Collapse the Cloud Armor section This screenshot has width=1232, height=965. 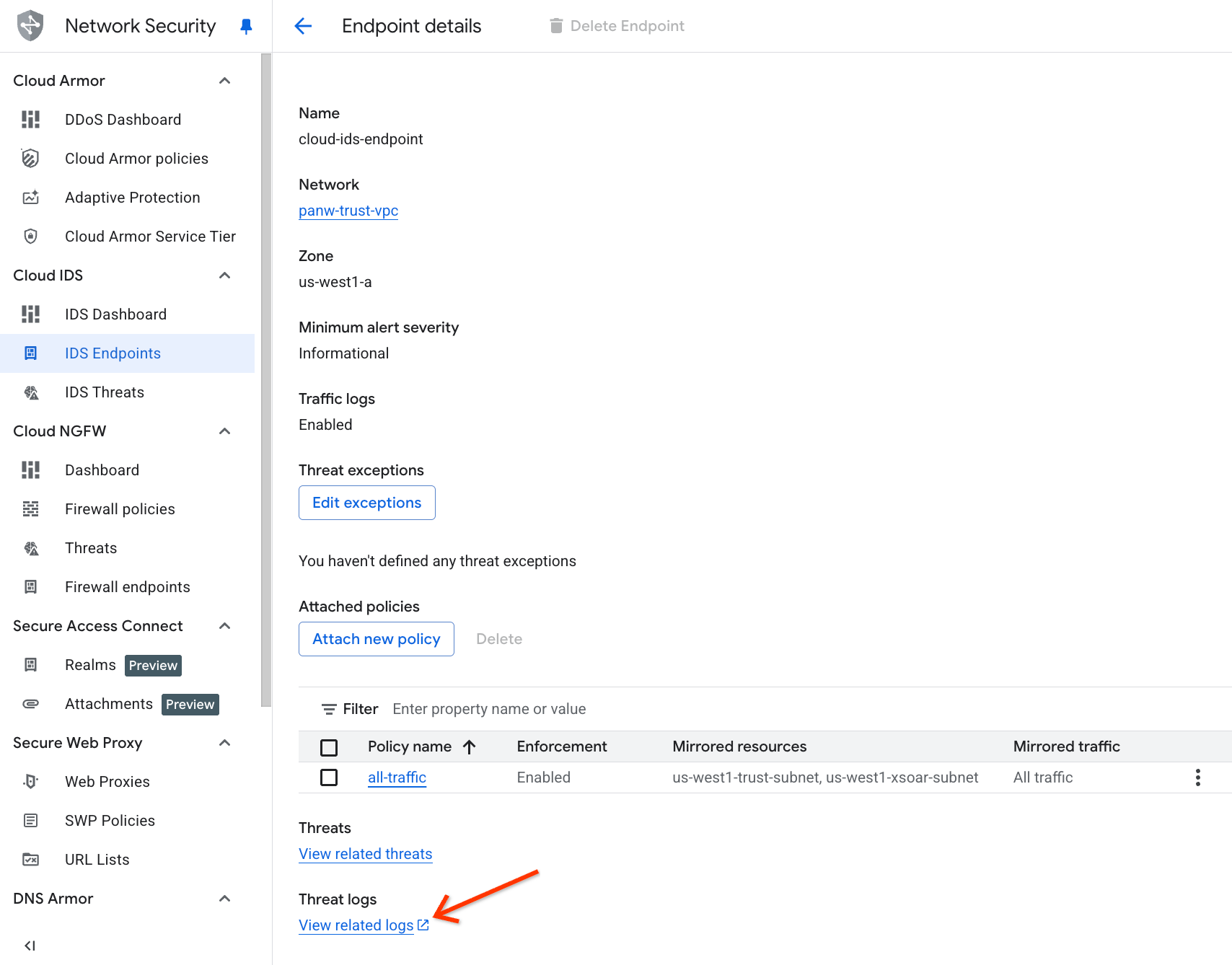[225, 81]
